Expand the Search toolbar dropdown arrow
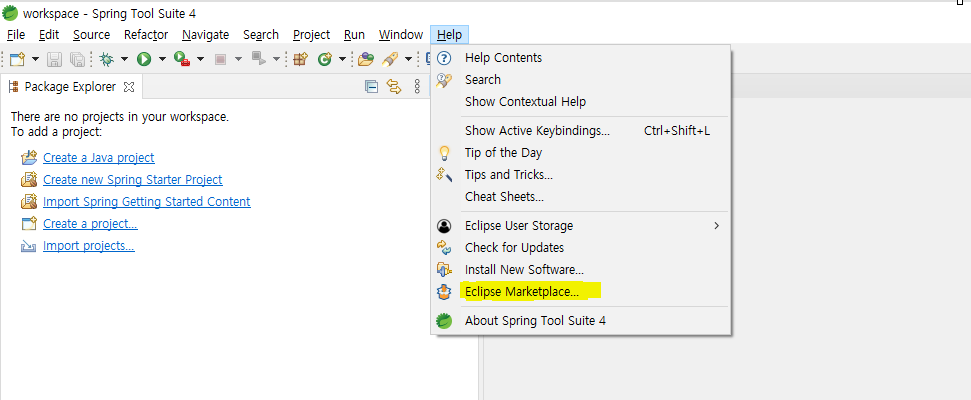The height and width of the screenshot is (400, 971). point(409,59)
